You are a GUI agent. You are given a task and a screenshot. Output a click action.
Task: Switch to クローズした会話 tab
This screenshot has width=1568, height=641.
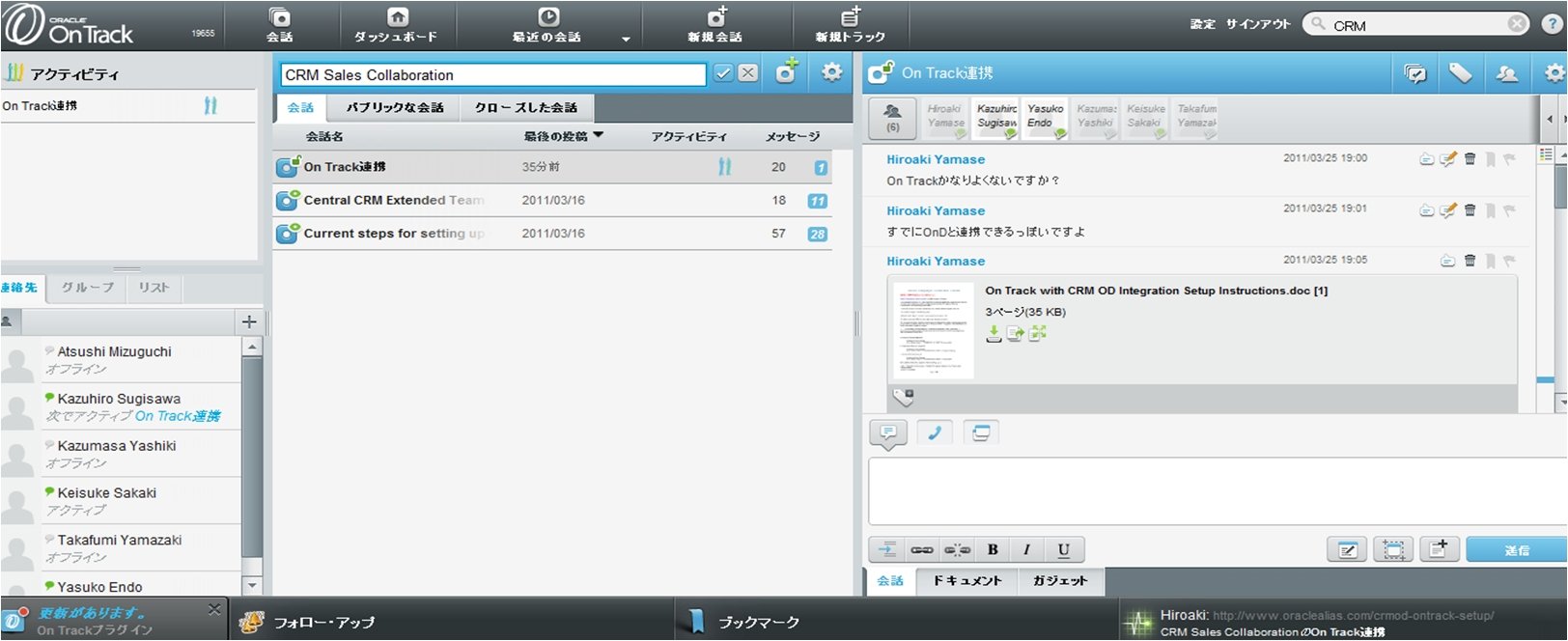tap(526, 107)
